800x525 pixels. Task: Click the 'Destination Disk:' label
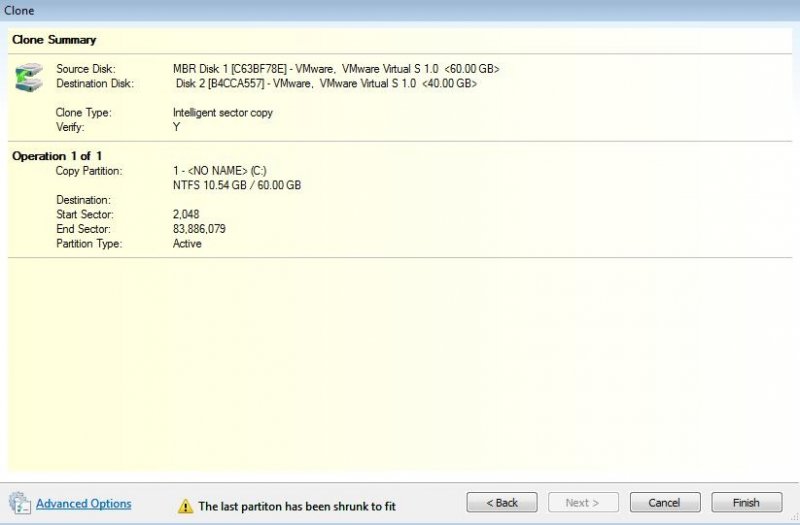(x=95, y=83)
